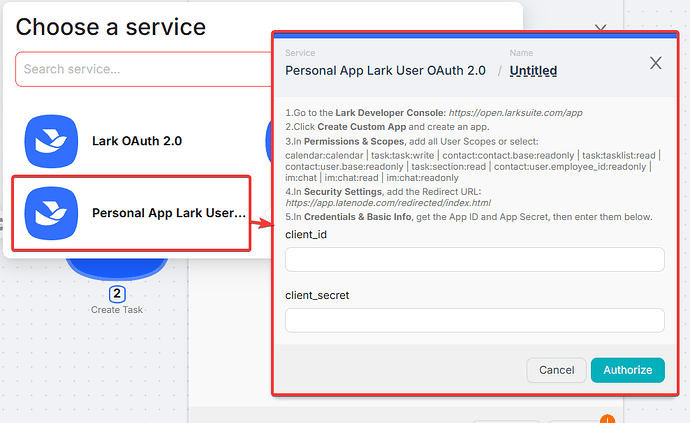690x423 pixels.
Task: Edit the Untitled connection name
Action: tap(533, 70)
